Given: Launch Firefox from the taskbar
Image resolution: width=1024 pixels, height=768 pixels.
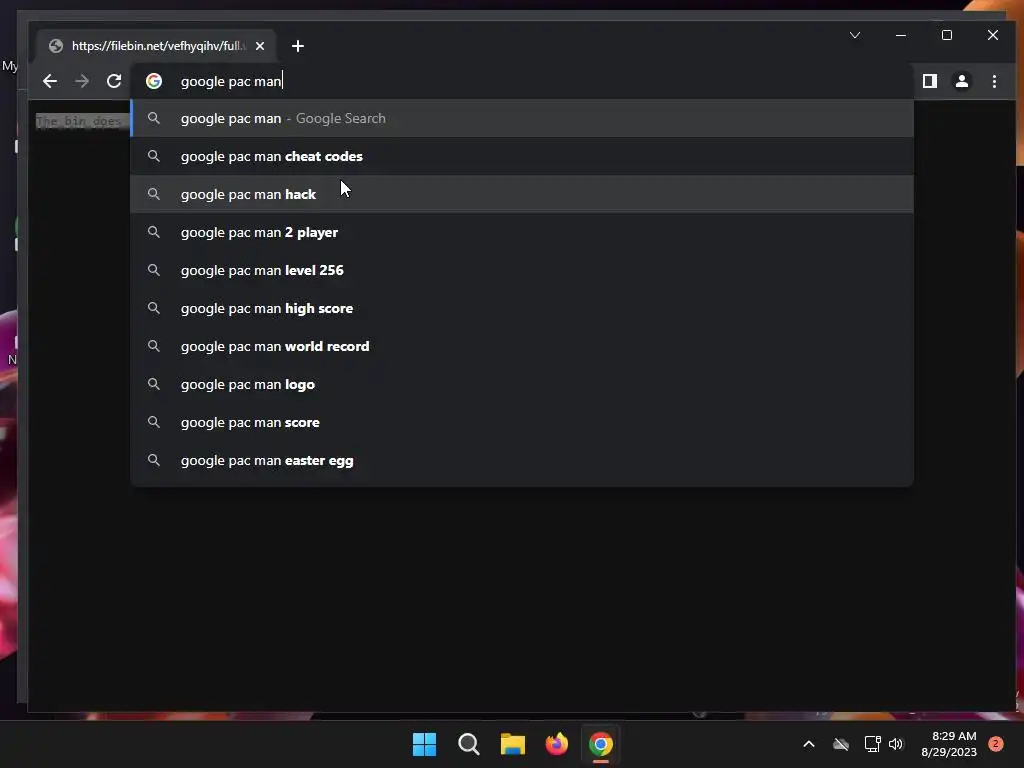Looking at the screenshot, I should pyautogui.click(x=557, y=744).
